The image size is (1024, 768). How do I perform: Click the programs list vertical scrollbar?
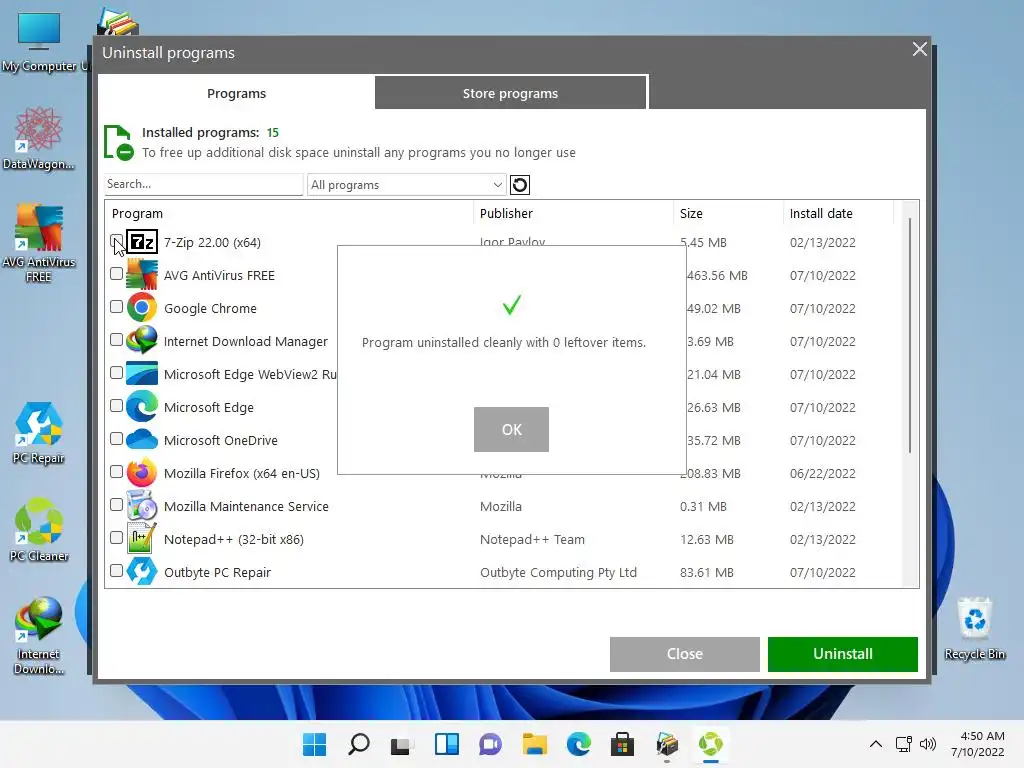tap(909, 336)
